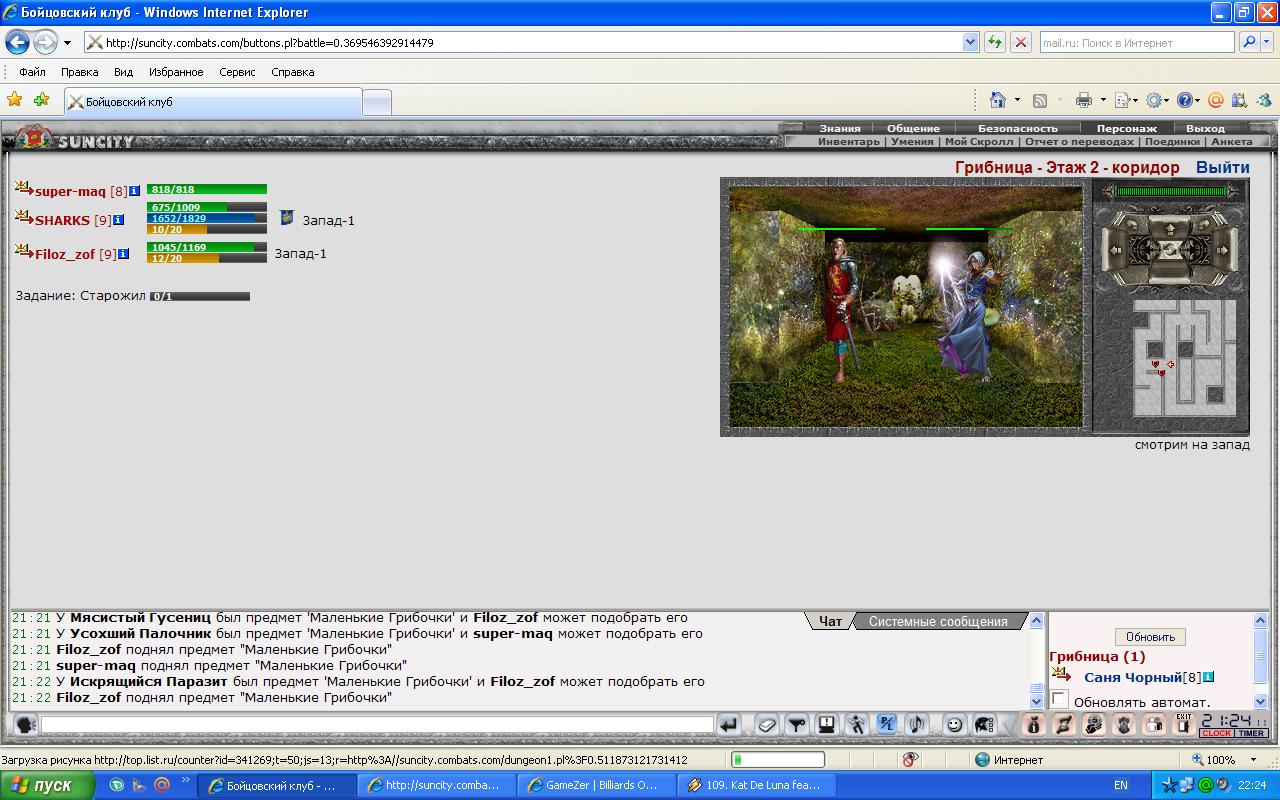Click the private message arrow icon before SHARKS

(x=24, y=218)
